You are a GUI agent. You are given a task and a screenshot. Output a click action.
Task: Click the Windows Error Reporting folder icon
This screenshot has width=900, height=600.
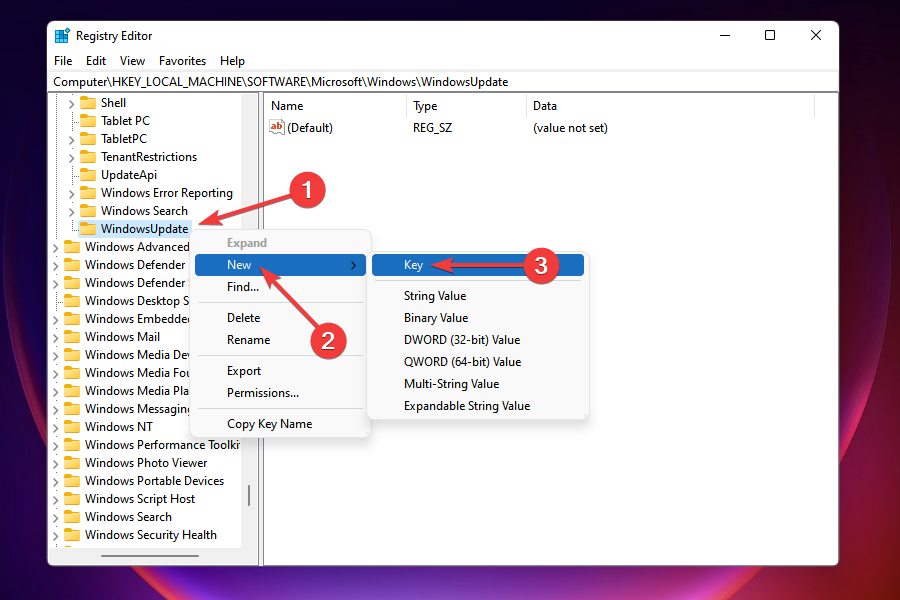pos(88,193)
